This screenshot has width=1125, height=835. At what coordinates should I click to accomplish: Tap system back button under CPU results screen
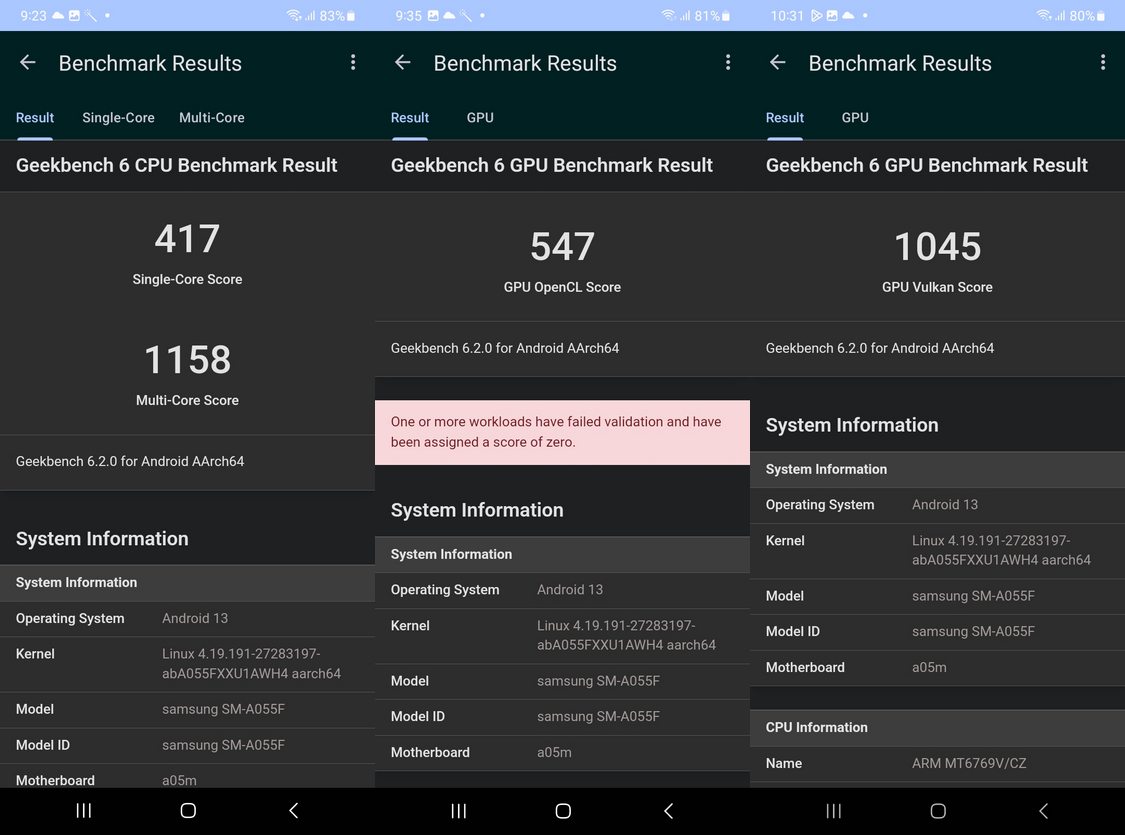(293, 811)
